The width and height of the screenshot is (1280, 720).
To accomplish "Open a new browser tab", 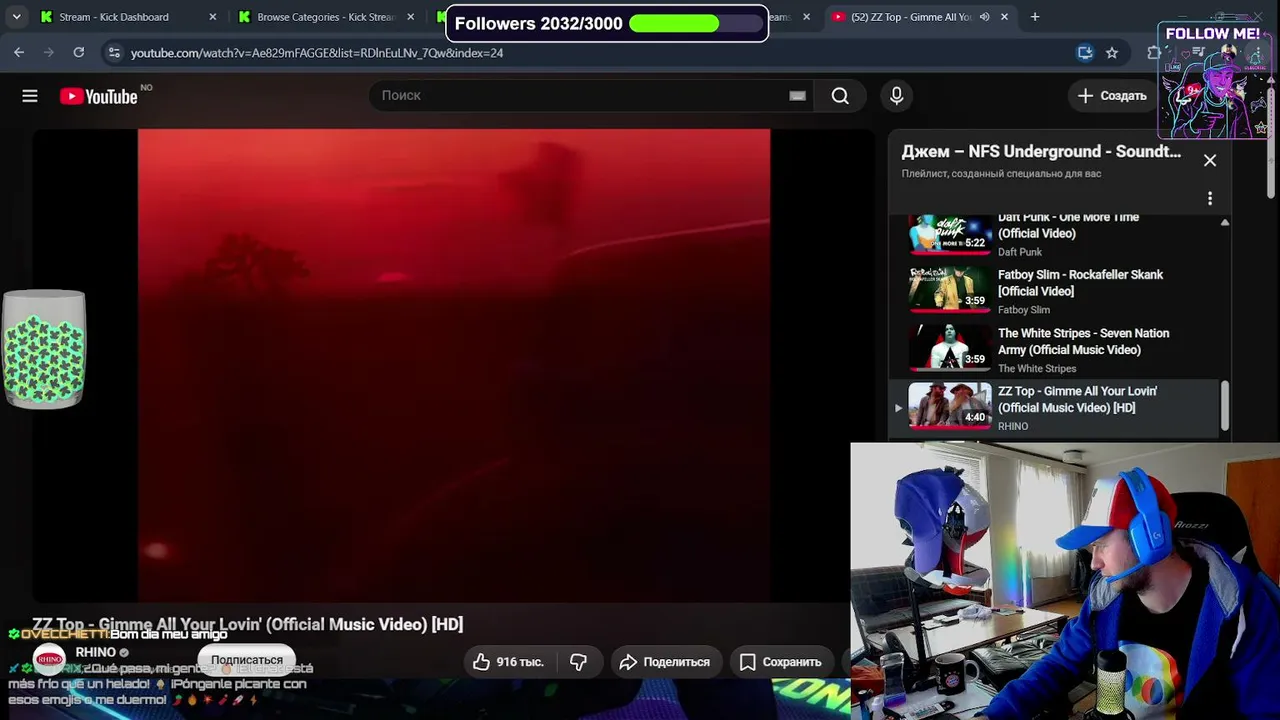I will point(1035,16).
